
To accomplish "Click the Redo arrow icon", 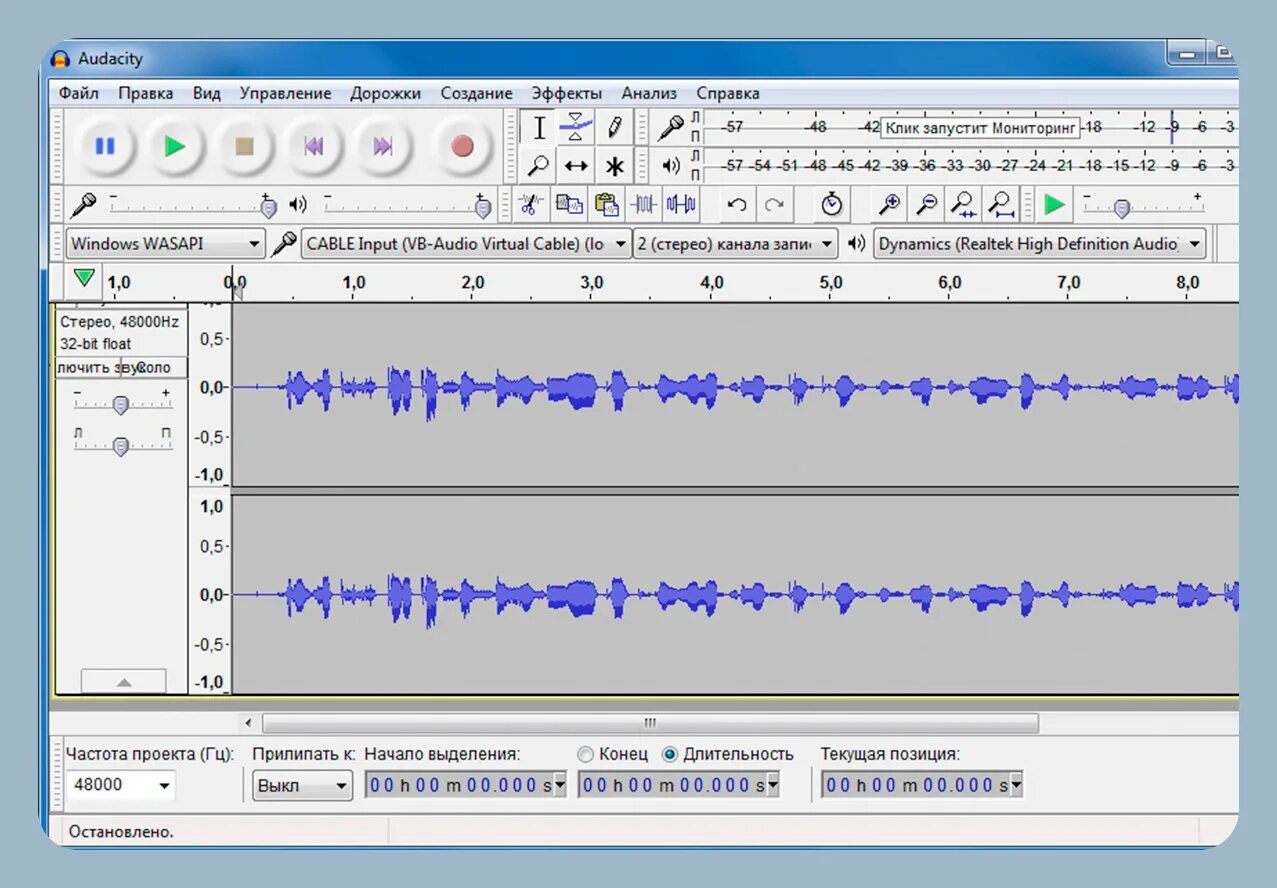I will coord(774,205).
